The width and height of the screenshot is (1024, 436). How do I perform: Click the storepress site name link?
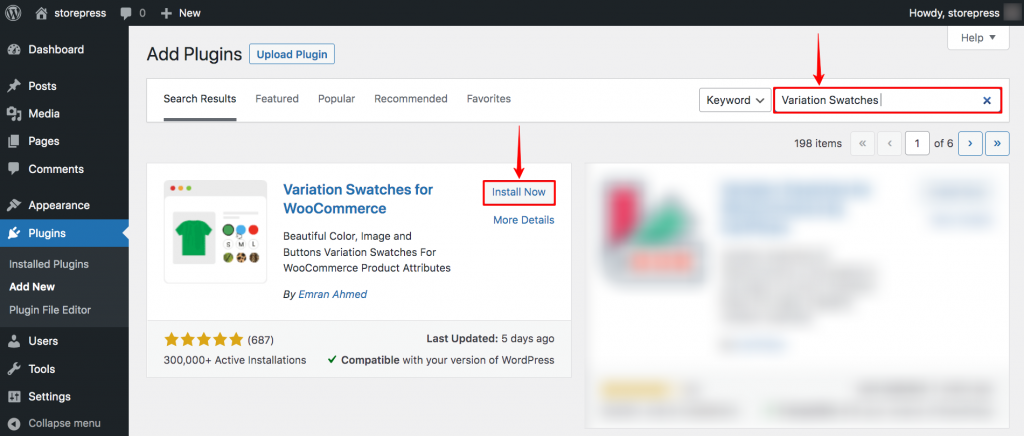point(80,13)
